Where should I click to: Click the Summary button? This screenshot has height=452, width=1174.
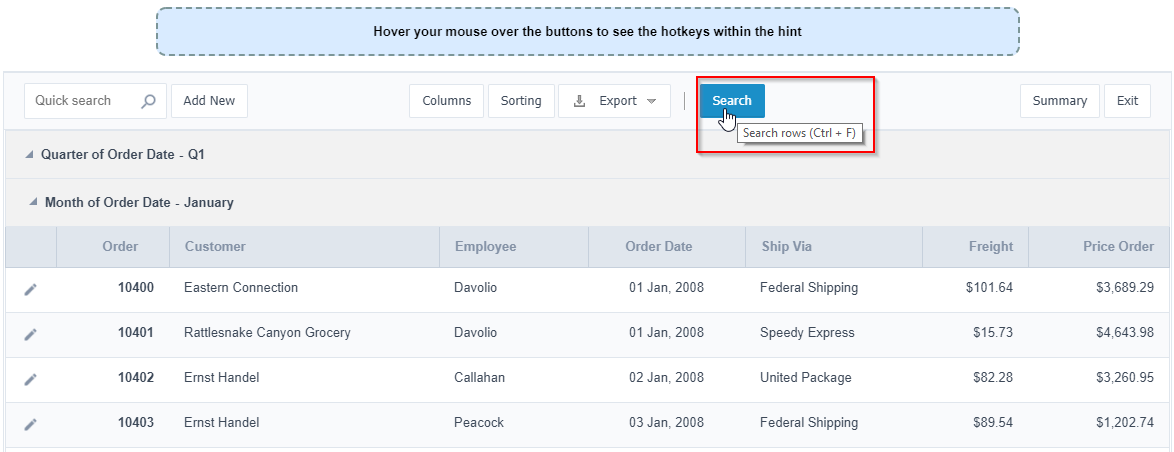pos(1059,101)
